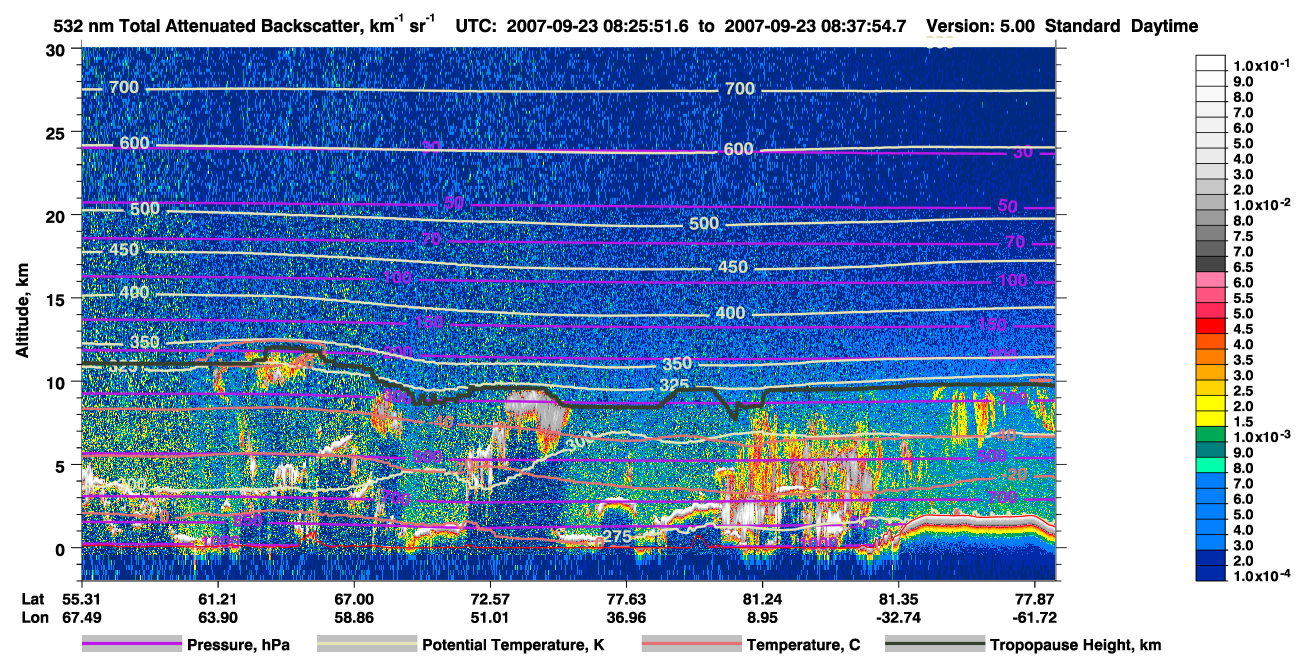Click the pure red swatch in color scale
1300x667 pixels.
coord(1211,325)
